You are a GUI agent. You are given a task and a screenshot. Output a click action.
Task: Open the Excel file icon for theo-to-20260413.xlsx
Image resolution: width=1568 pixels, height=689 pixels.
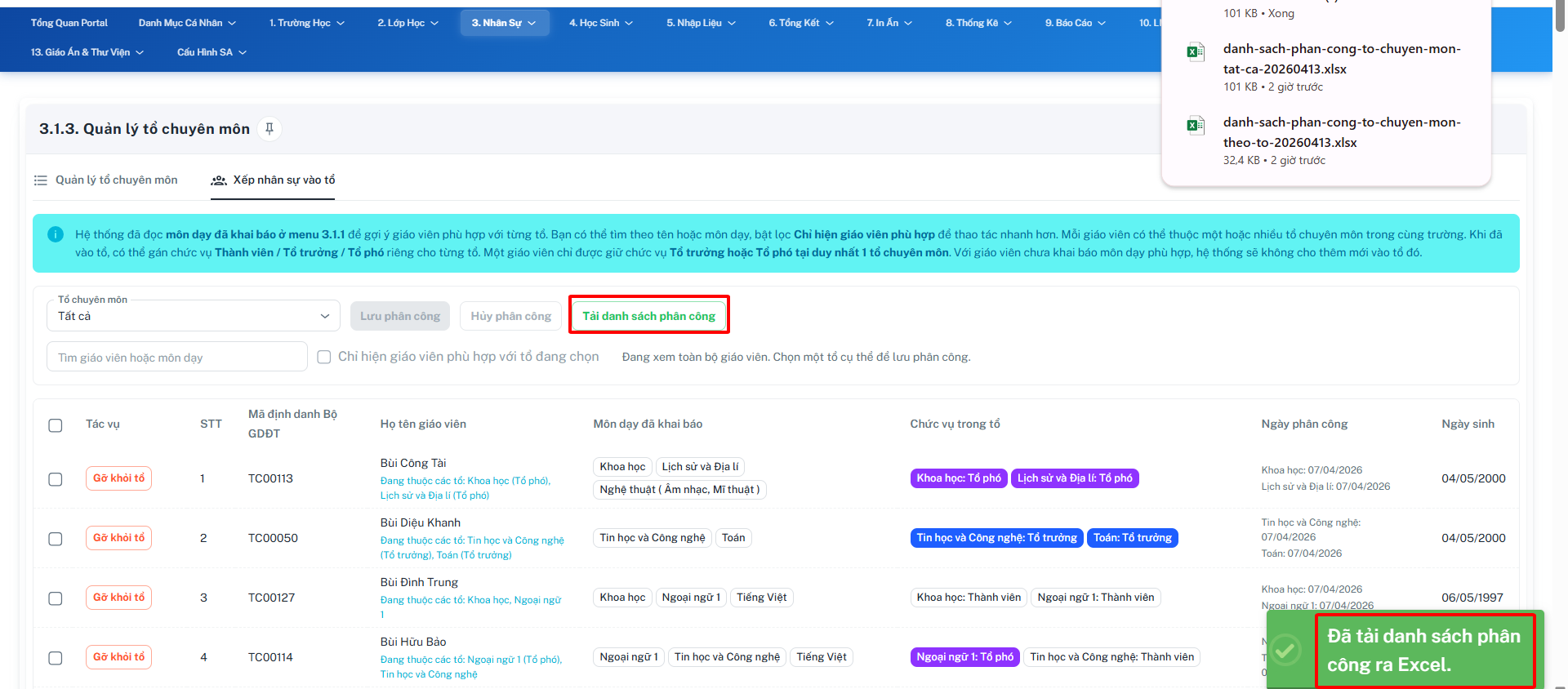(1196, 126)
